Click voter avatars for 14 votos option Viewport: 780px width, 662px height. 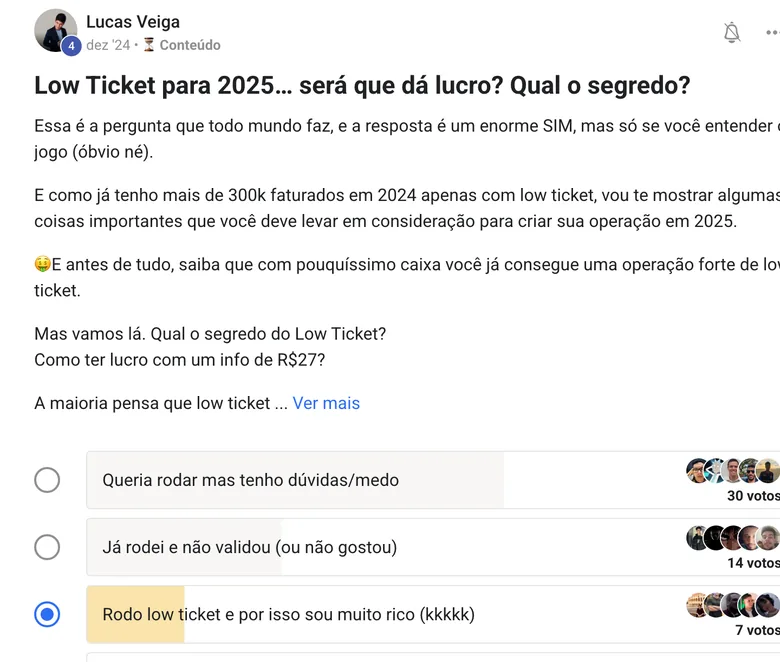[733, 538]
